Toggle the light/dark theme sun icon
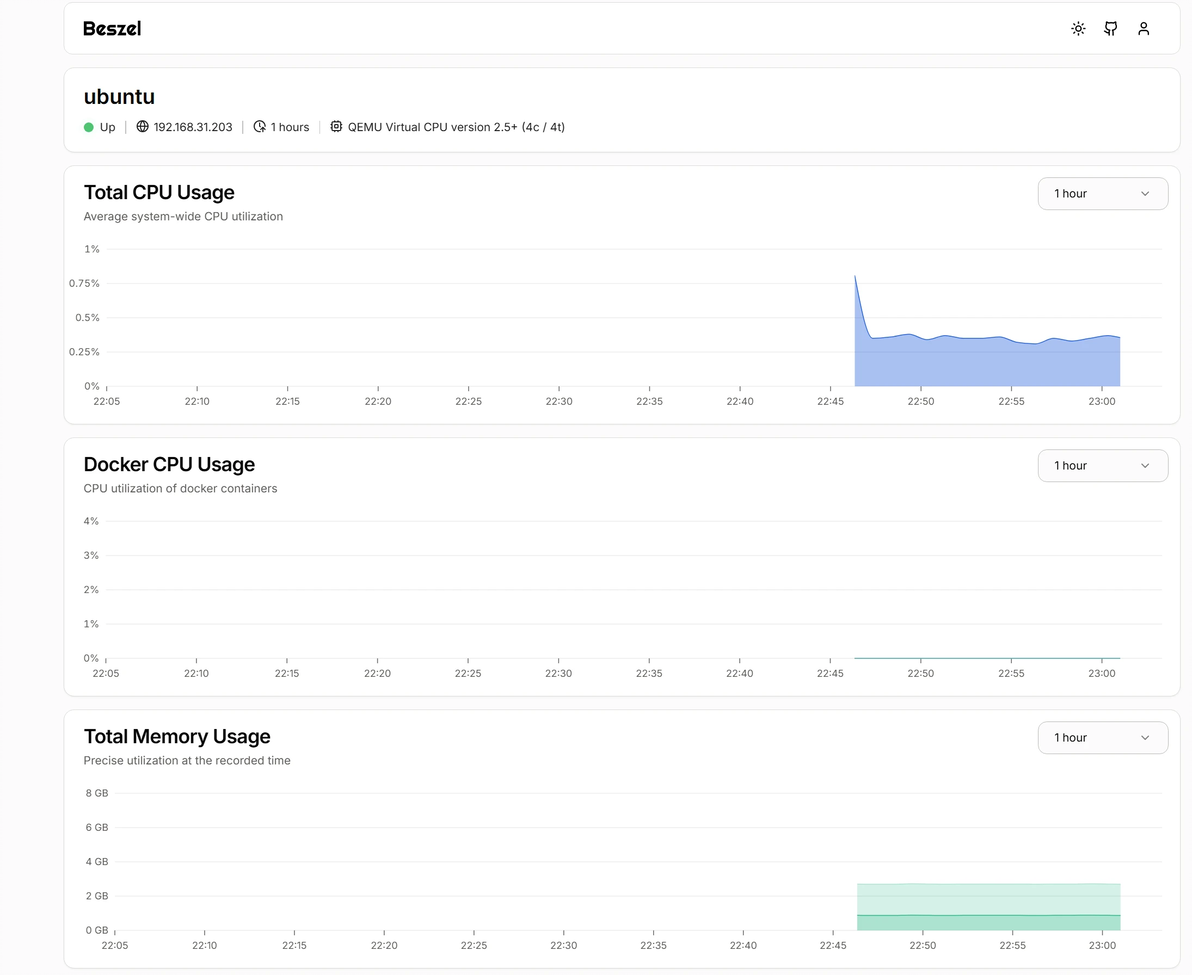The height and width of the screenshot is (975, 1192). tap(1078, 29)
